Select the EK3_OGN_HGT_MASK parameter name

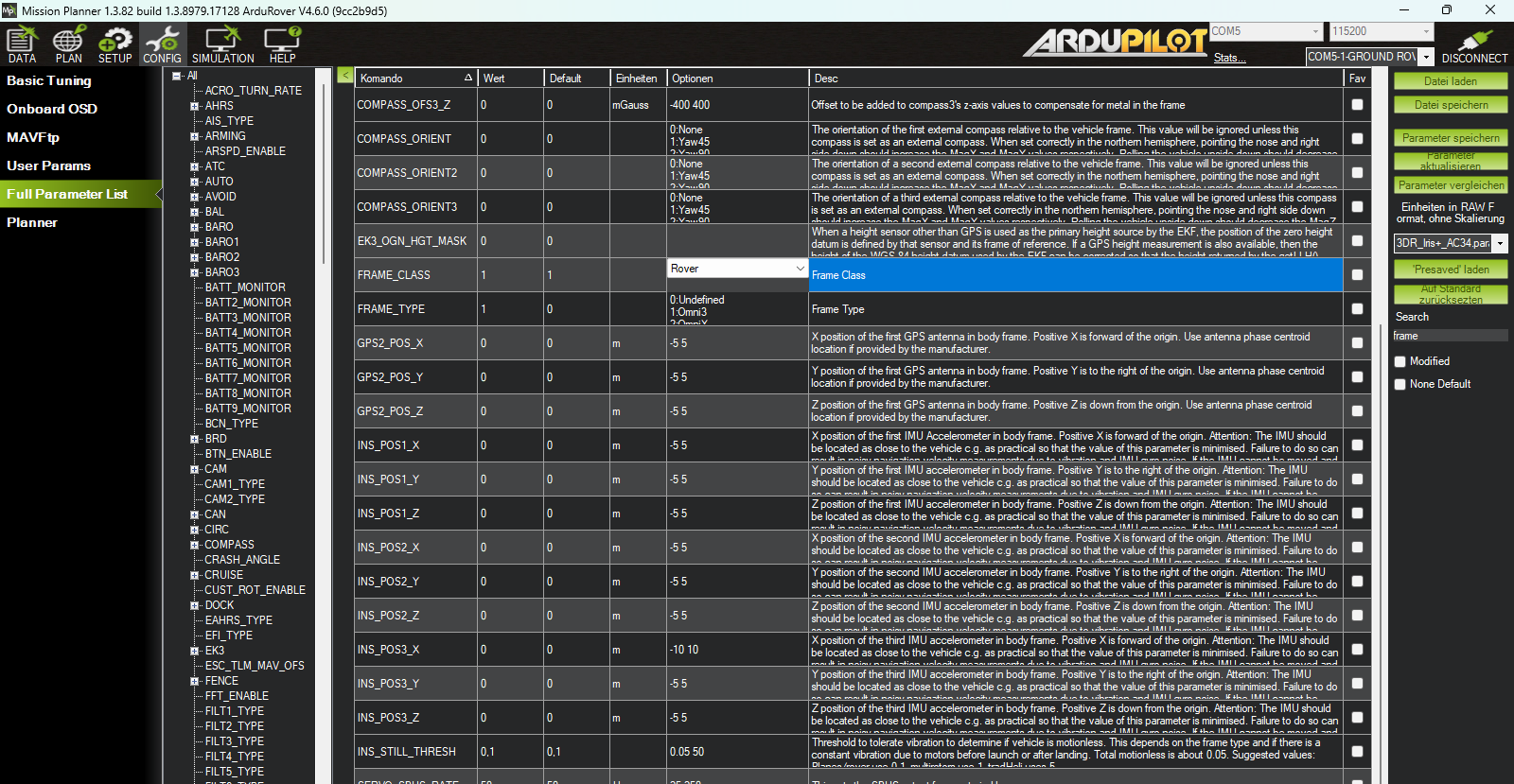(412, 241)
